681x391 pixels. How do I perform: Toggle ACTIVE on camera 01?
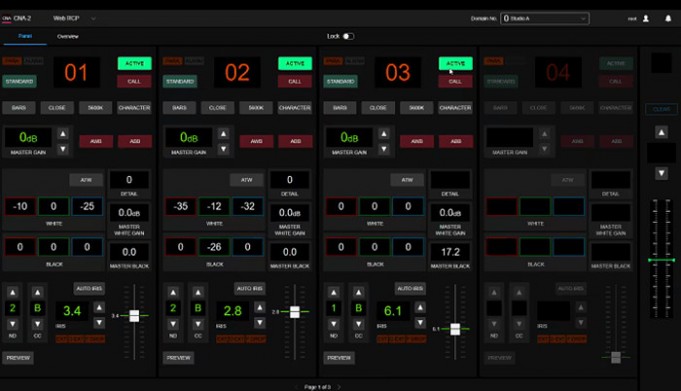(x=135, y=63)
